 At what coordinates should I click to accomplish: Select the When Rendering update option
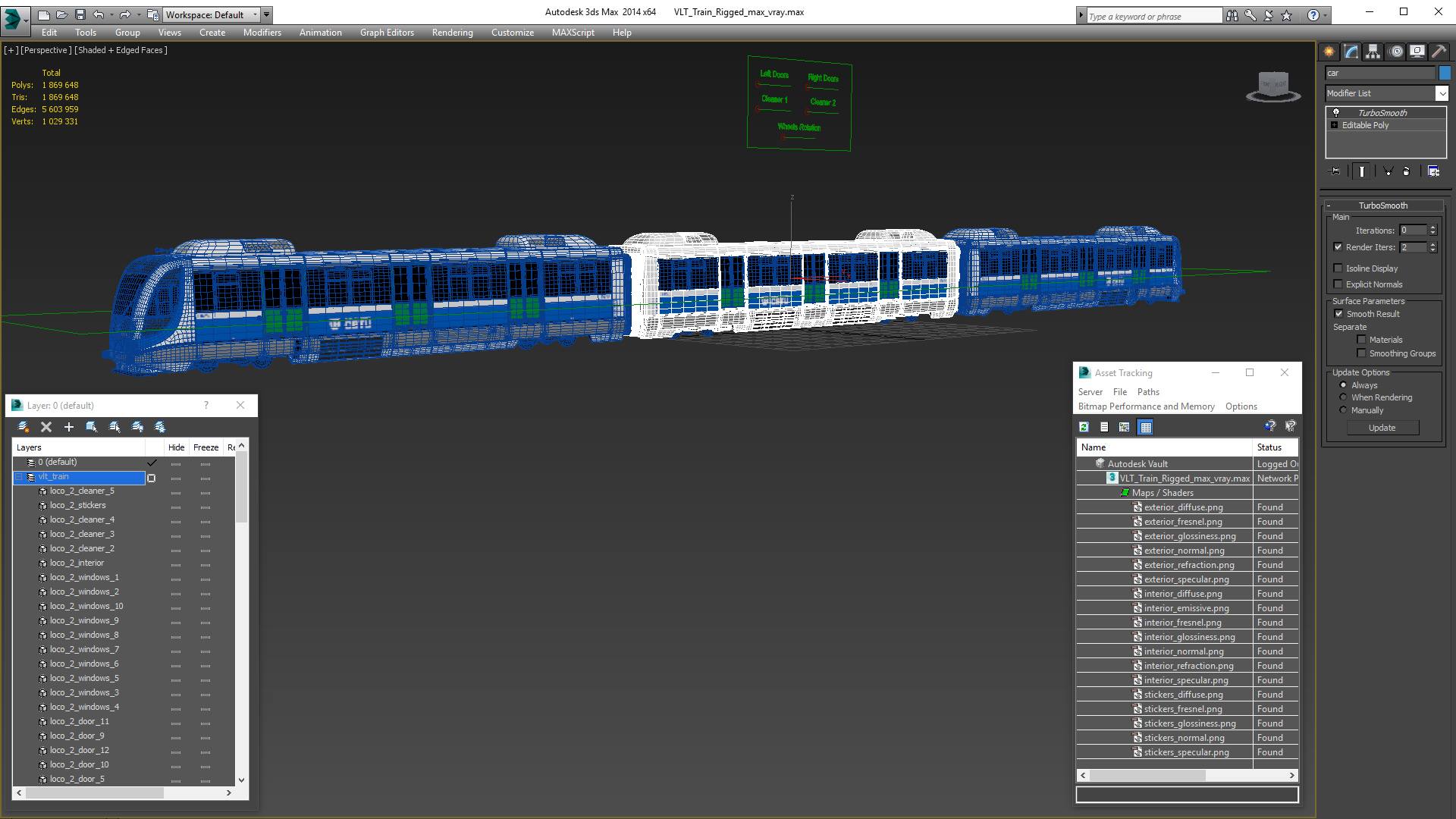(x=1343, y=397)
